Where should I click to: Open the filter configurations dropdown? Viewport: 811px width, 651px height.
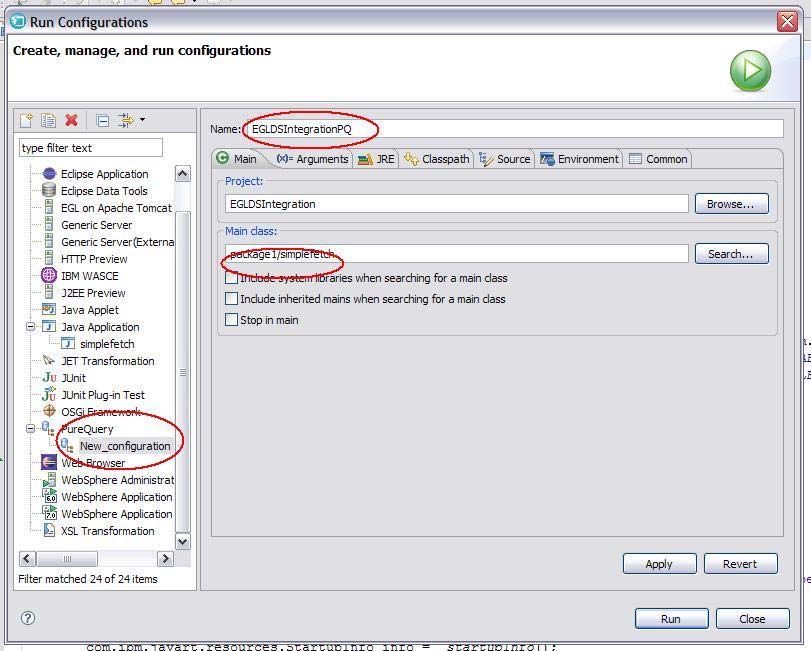point(142,120)
